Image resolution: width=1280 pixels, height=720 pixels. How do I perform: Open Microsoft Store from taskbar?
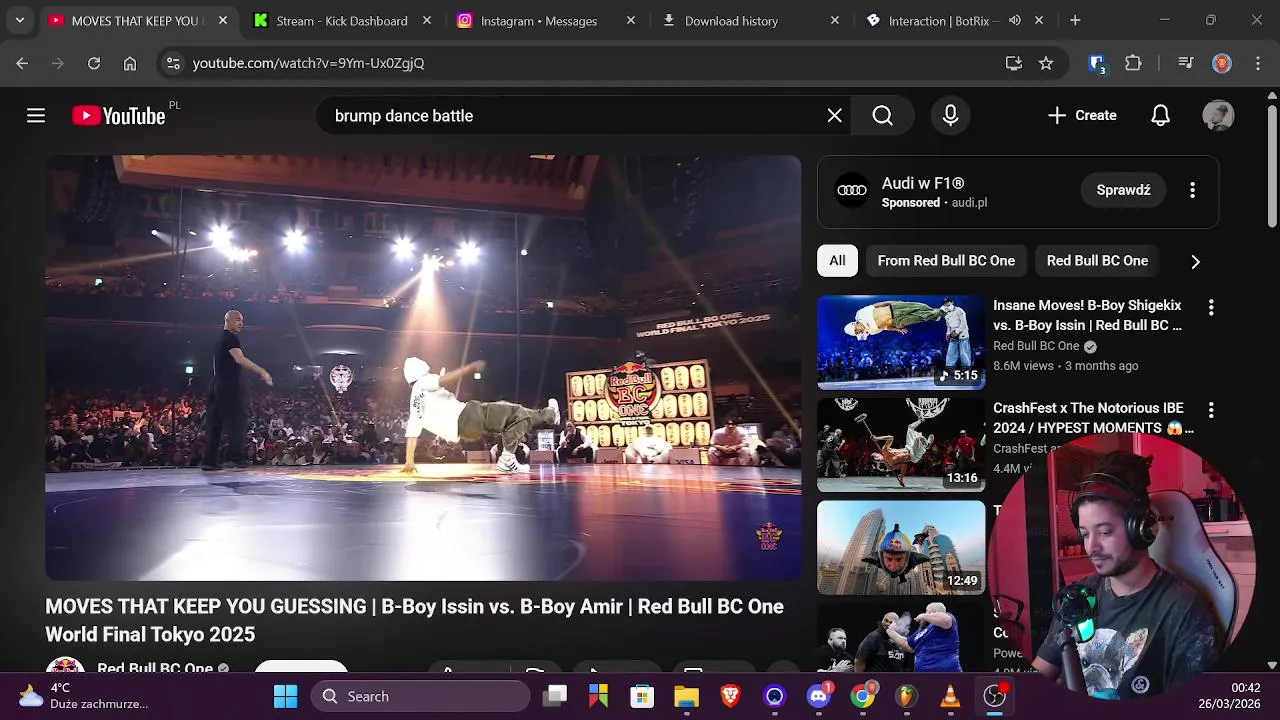(x=642, y=696)
